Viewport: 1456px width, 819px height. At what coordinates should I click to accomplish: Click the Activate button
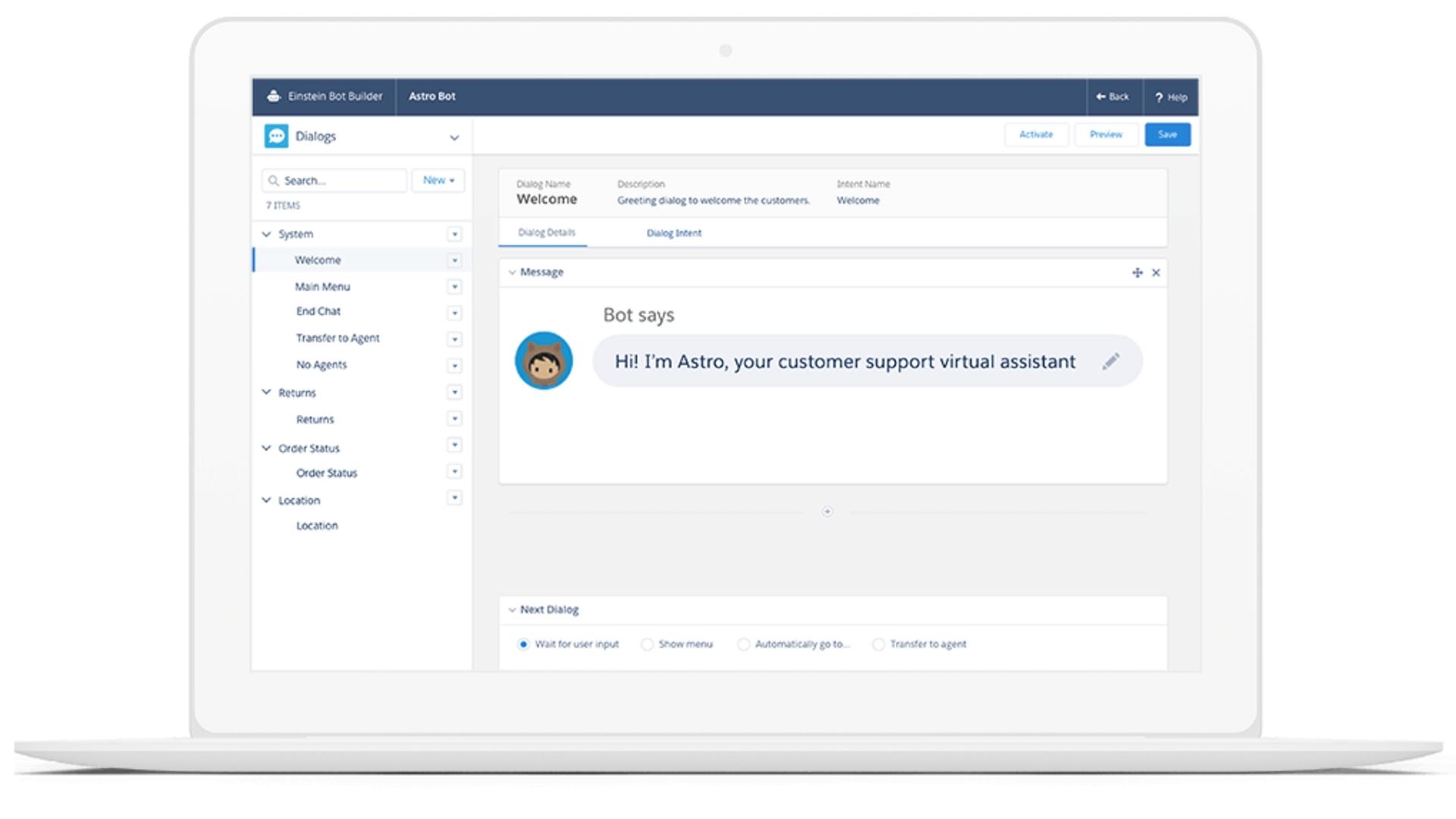[1036, 134]
